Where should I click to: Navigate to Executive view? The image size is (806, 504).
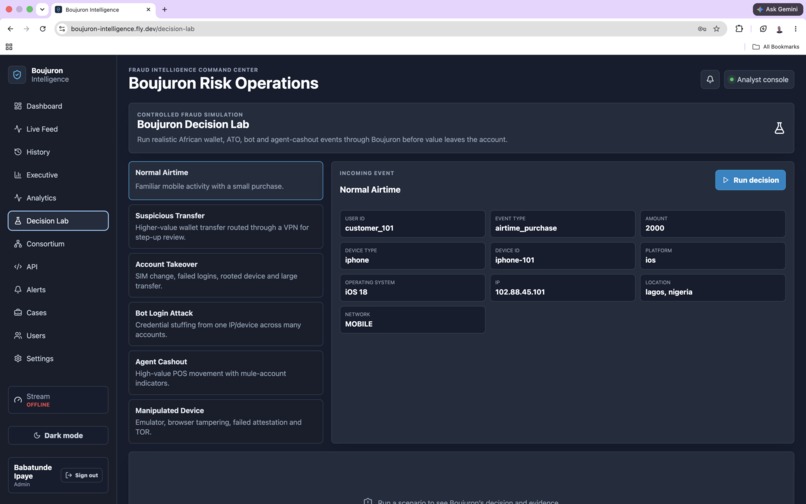pyautogui.click(x=58, y=175)
